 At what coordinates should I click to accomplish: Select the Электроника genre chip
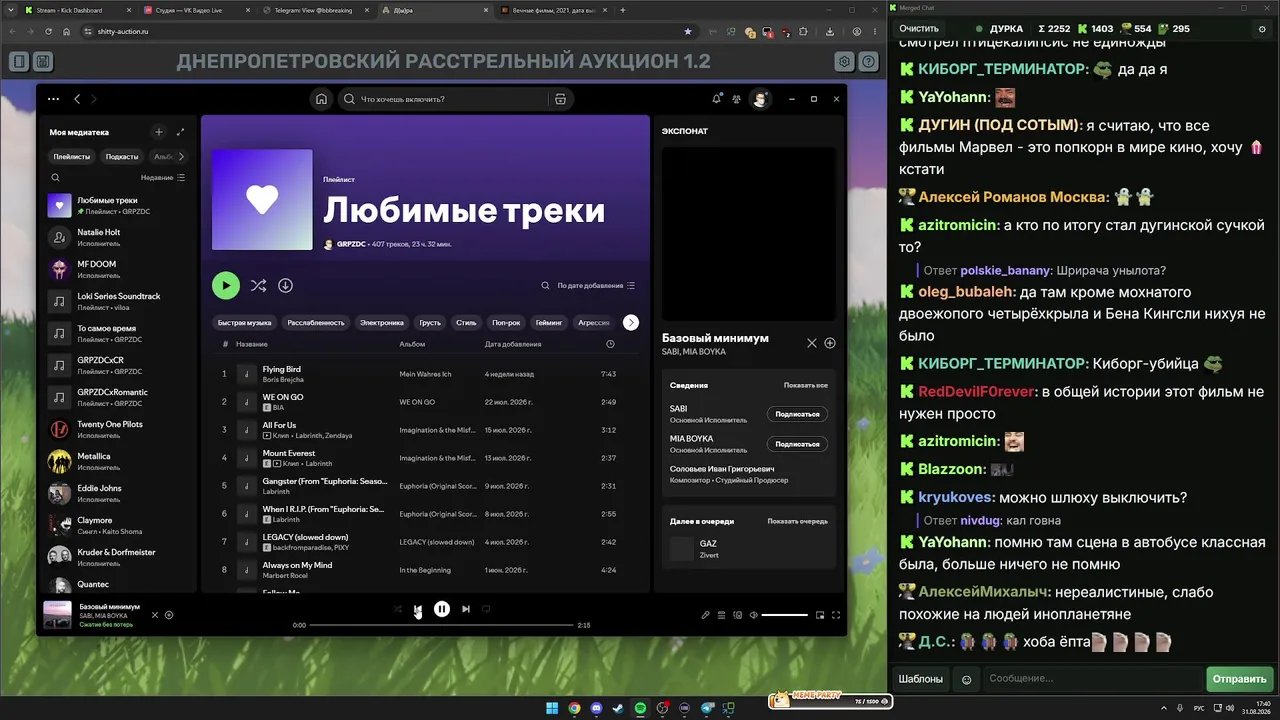pos(382,322)
